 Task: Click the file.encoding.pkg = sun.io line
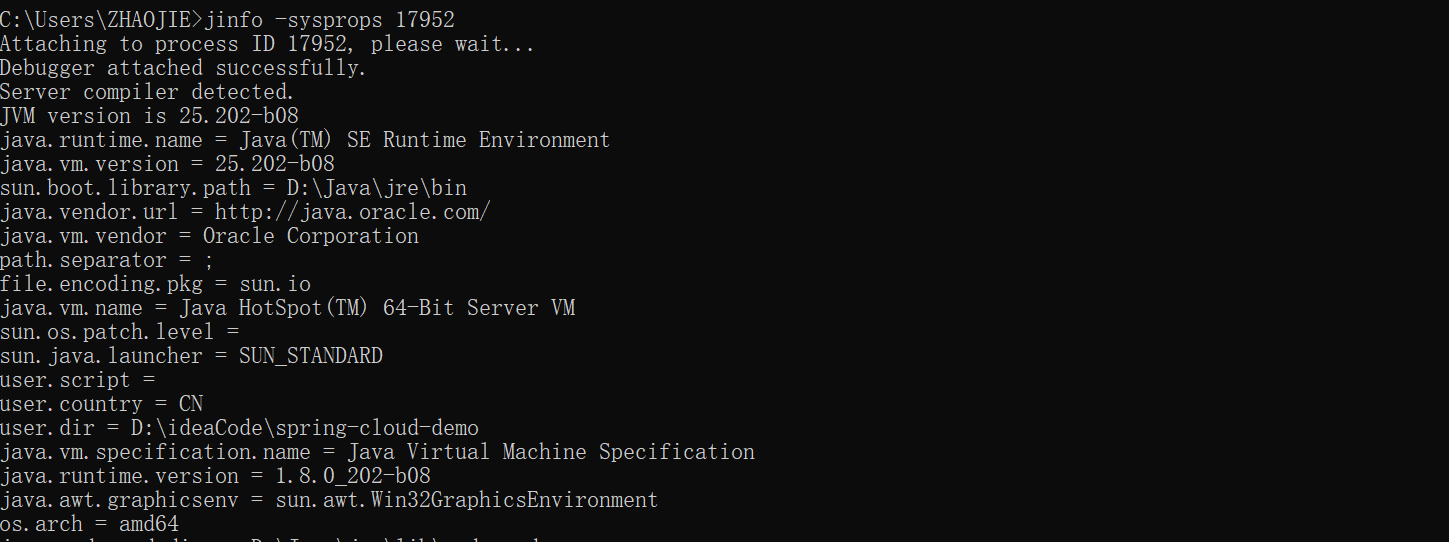[x=155, y=284]
